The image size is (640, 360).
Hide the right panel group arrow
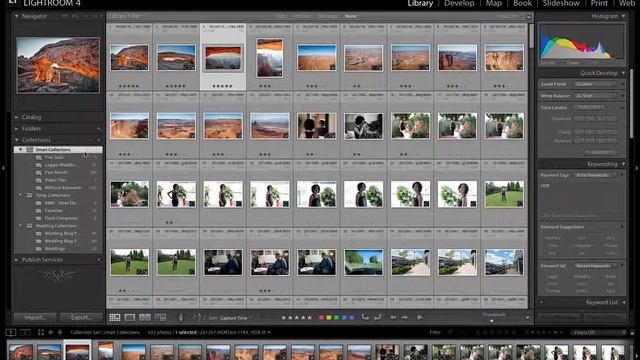(x=637, y=167)
